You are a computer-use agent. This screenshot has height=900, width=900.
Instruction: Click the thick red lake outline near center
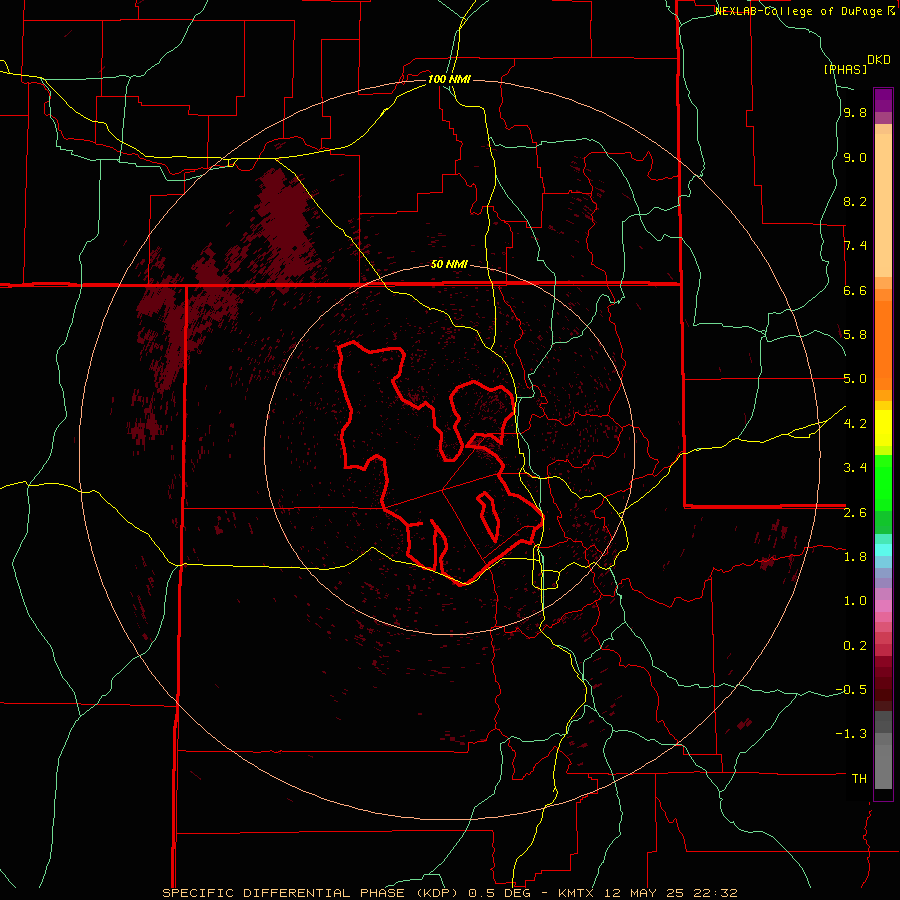tap(442, 462)
